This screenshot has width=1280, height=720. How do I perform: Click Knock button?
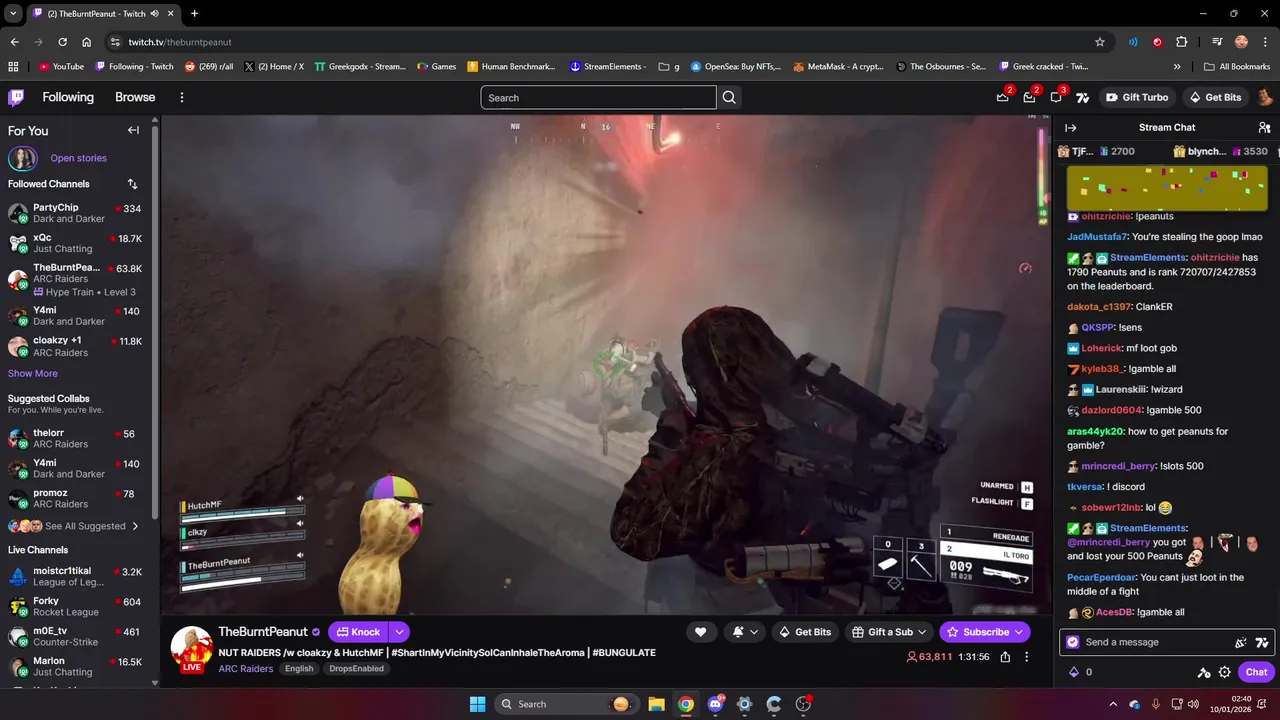(x=357, y=632)
